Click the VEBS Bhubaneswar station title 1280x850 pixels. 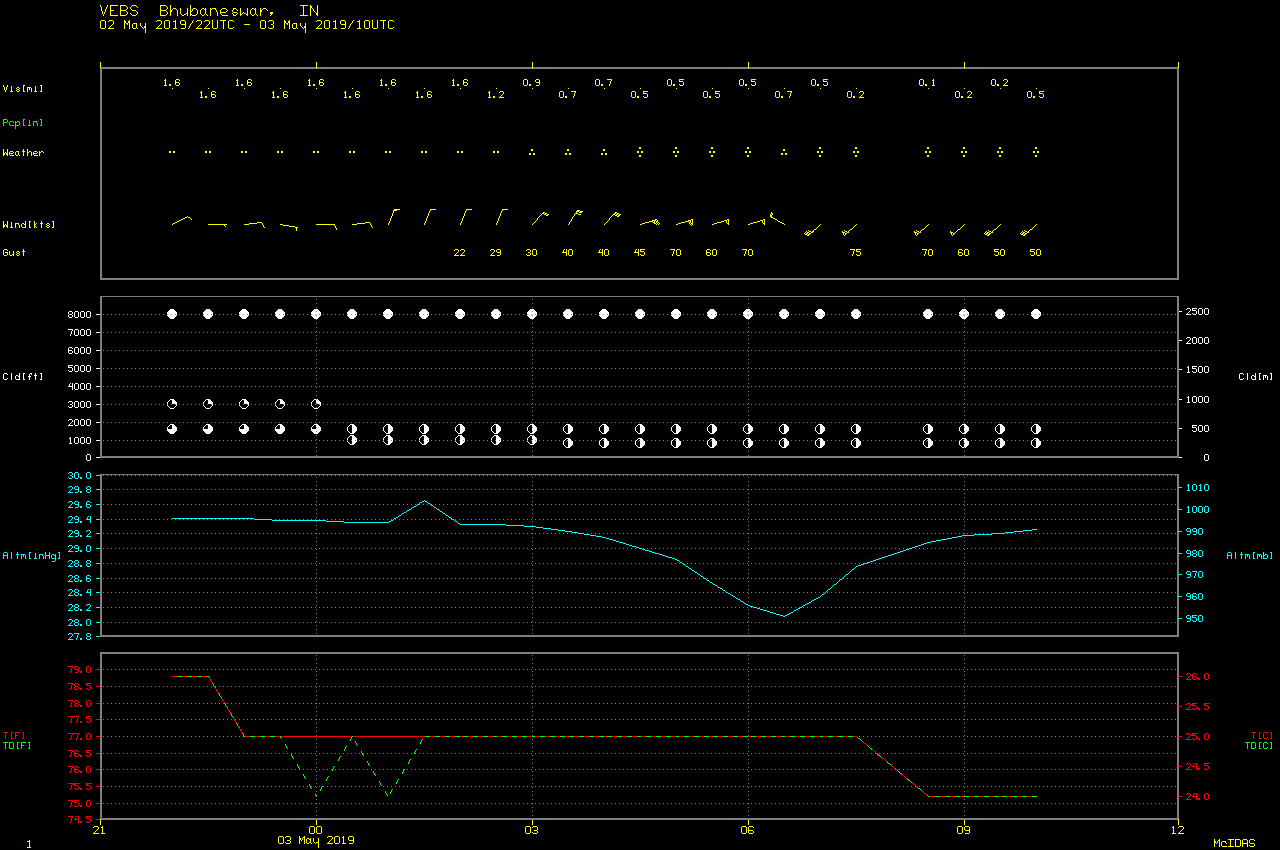pos(210,10)
